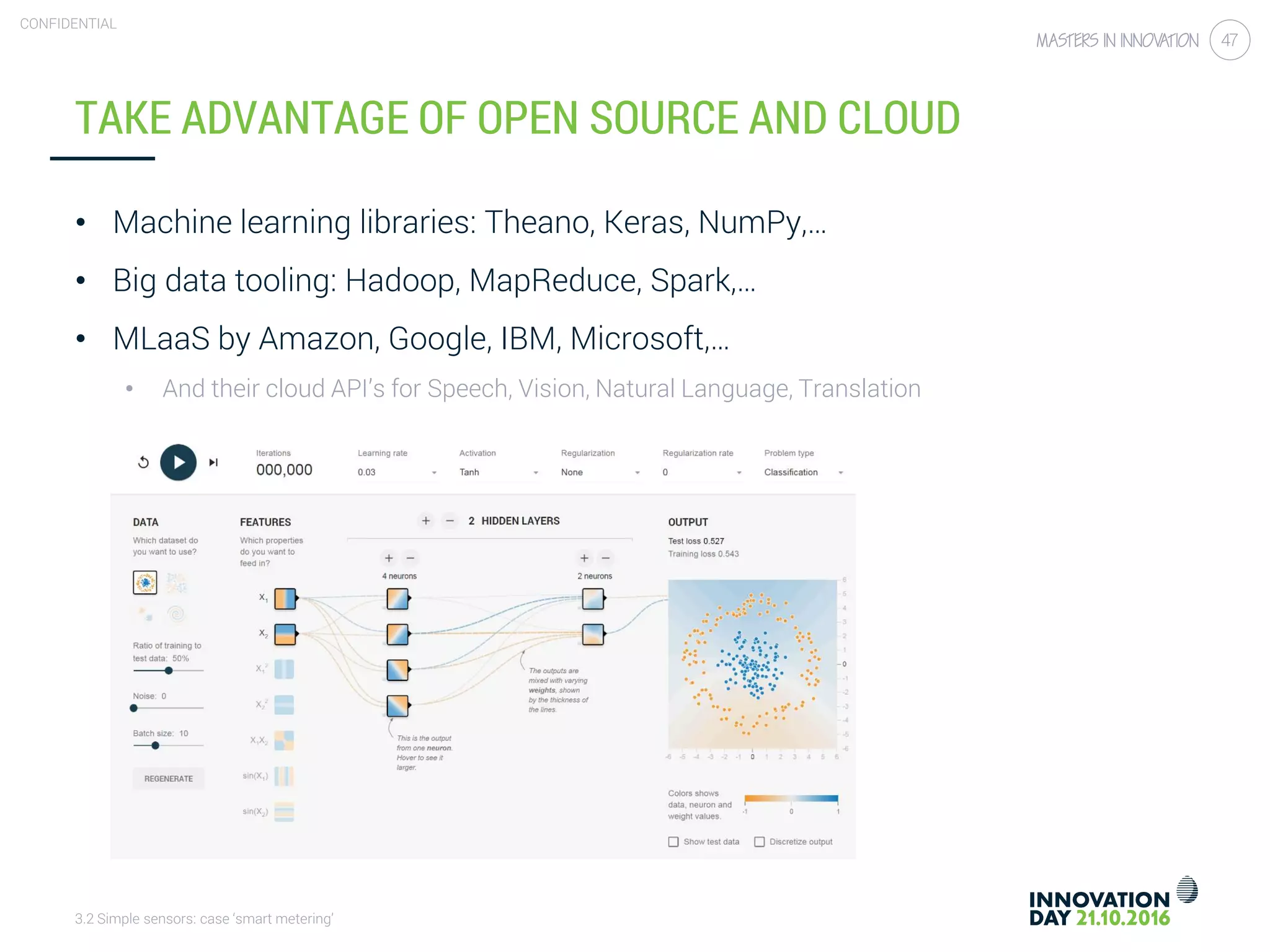
Task: Select the circle dataset thumbnail
Action: pos(145,583)
